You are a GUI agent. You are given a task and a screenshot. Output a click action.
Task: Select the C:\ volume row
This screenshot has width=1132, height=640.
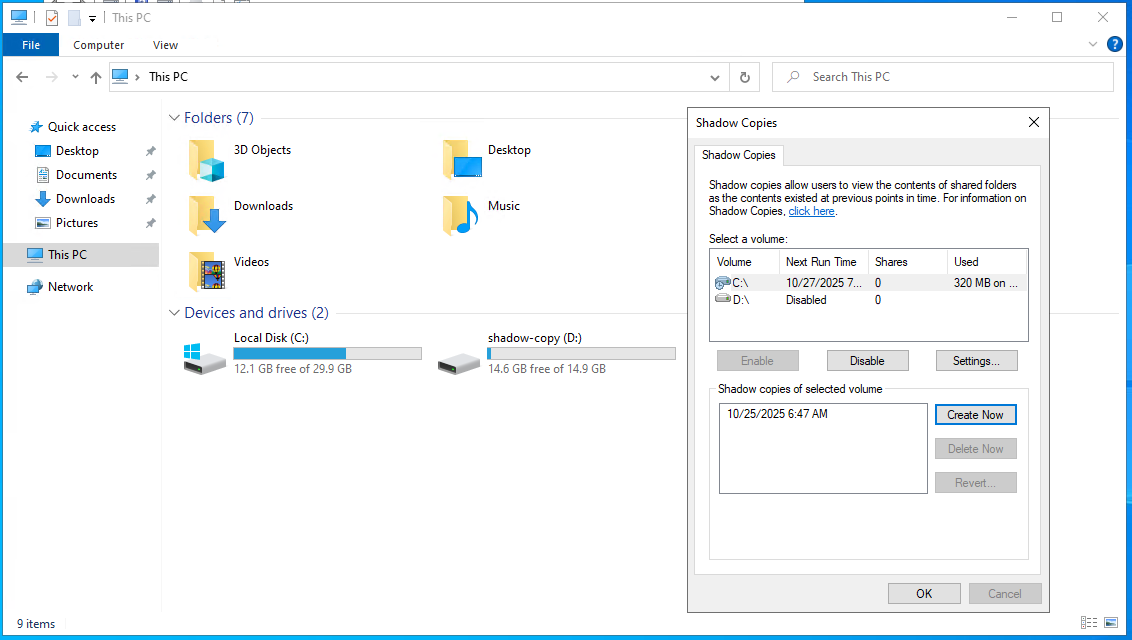tap(868, 283)
